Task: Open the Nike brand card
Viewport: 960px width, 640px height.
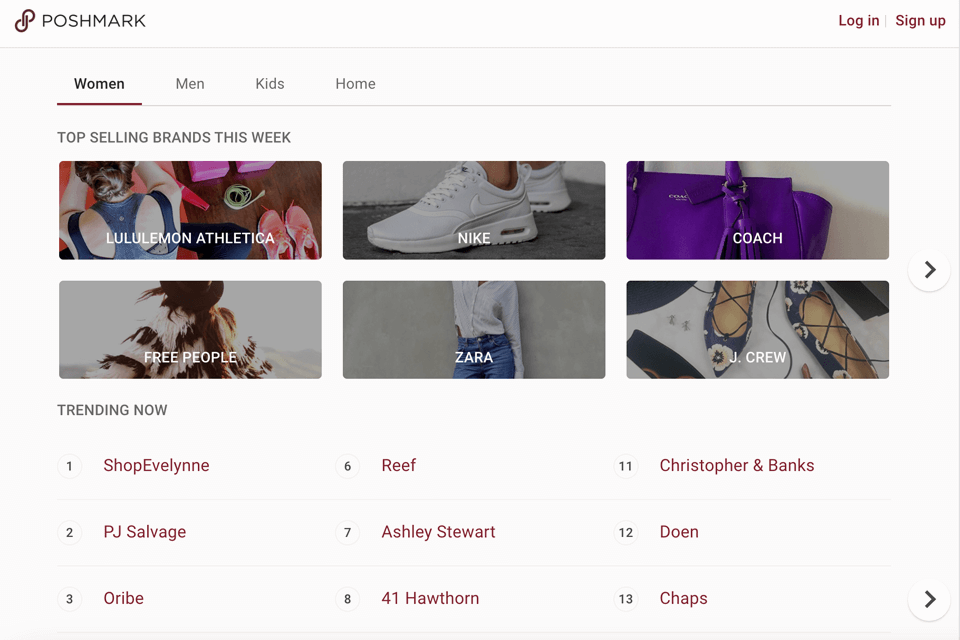Action: 474,210
